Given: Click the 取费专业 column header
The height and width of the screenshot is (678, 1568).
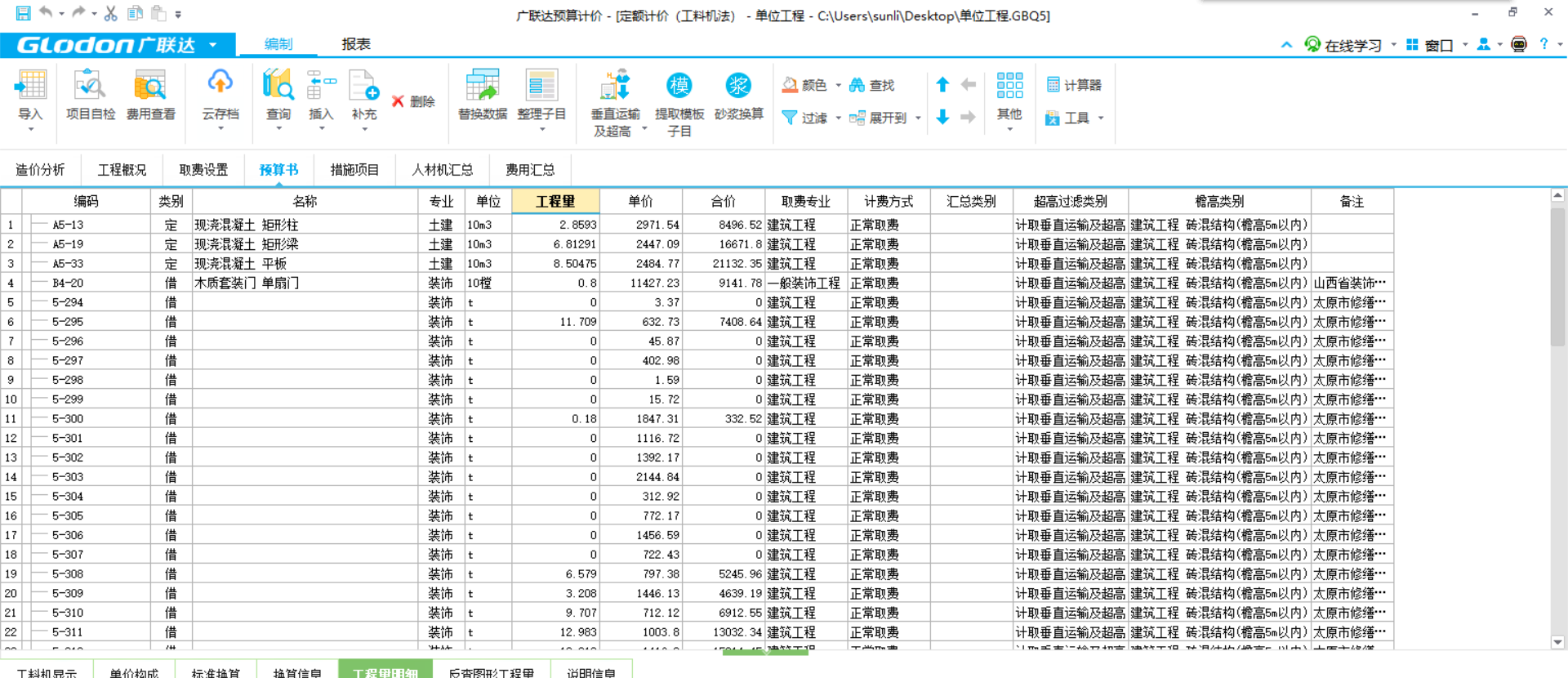Looking at the screenshot, I should (805, 201).
